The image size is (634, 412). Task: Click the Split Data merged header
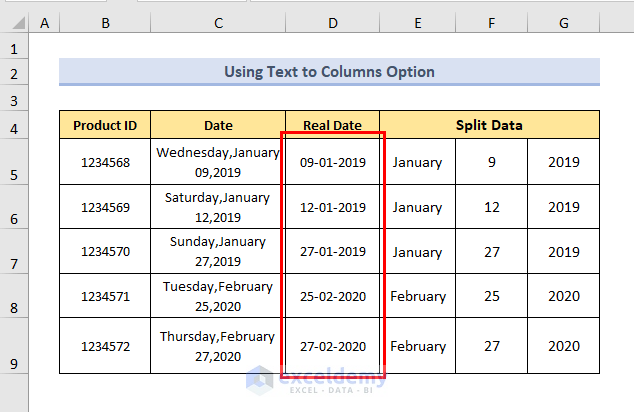[489, 125]
